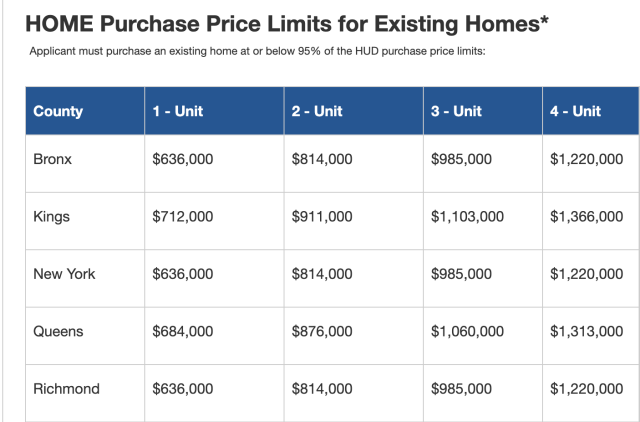
Task: Select the Bronx county cell
Action: tap(53, 159)
